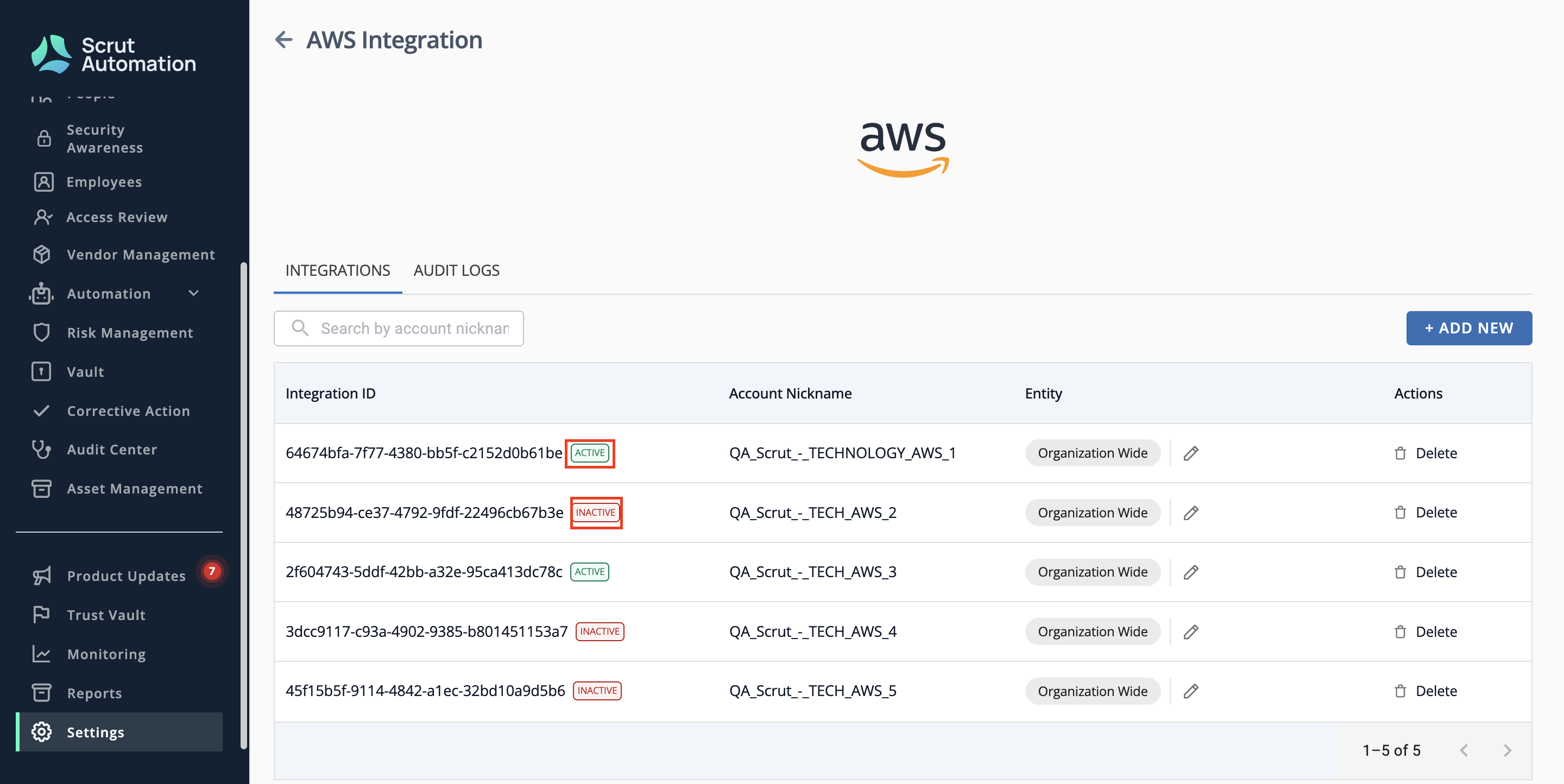Screen dimensions: 1564x784
Task: Click the Vendor Management box icon
Action: (x=41, y=254)
